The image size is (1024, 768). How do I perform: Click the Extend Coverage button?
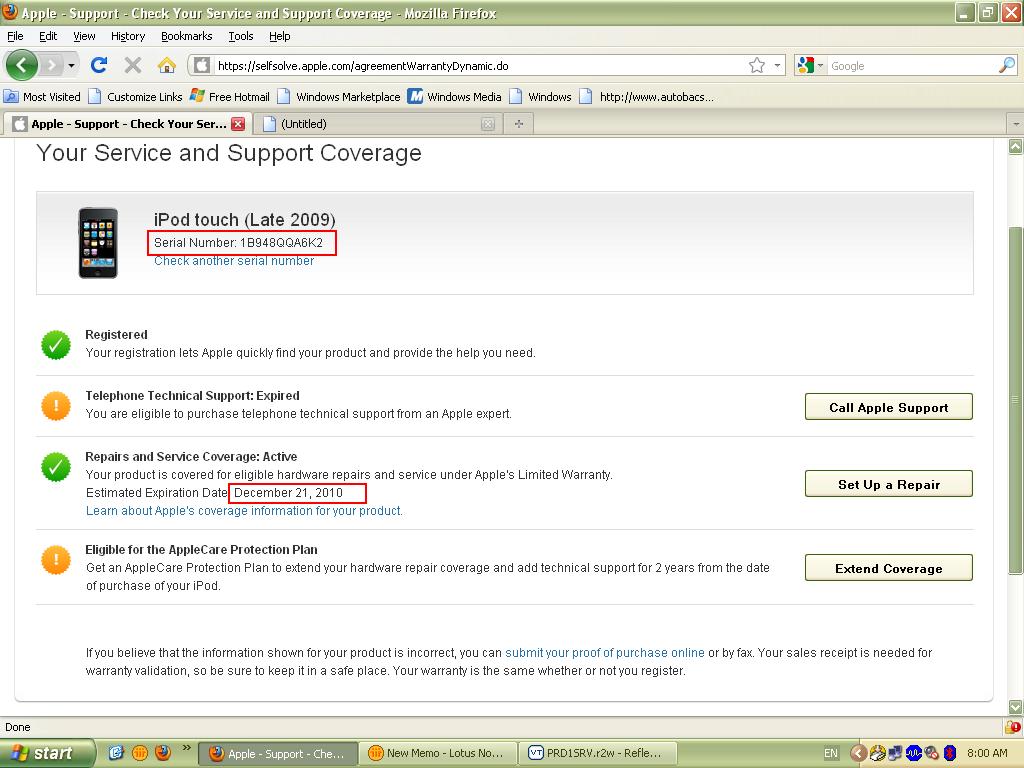[888, 568]
